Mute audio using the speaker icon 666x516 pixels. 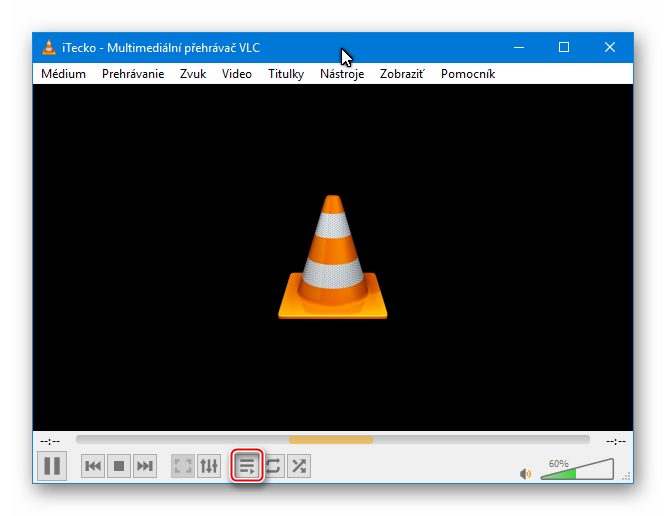[x=526, y=473]
